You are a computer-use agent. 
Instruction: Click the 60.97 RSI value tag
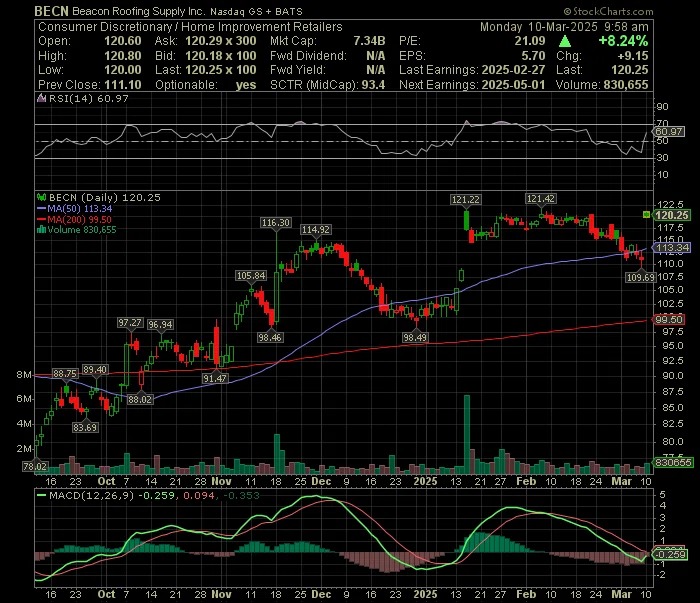point(668,132)
